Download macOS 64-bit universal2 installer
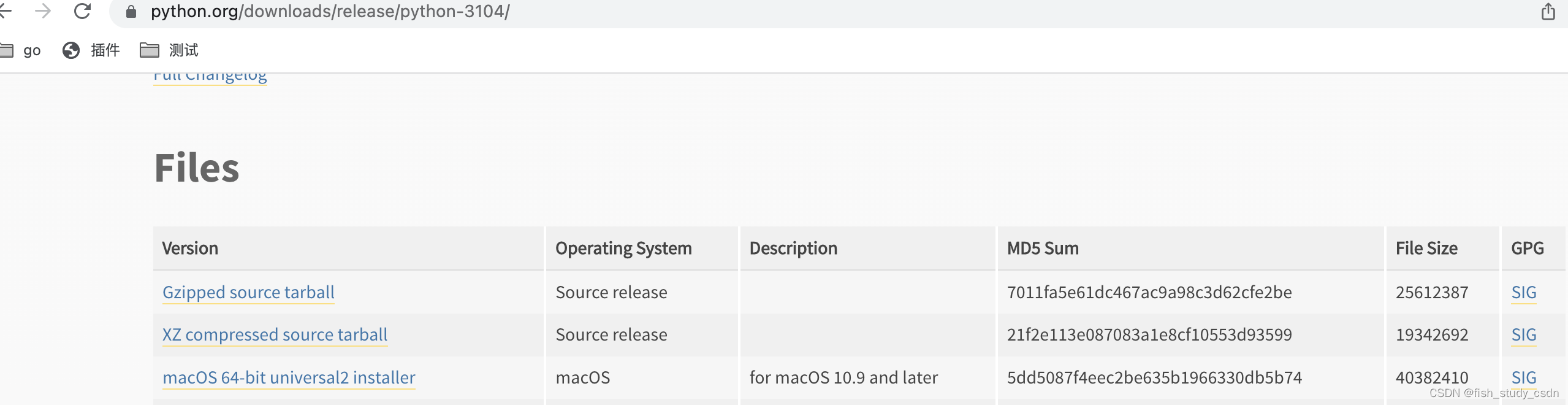 tap(289, 378)
